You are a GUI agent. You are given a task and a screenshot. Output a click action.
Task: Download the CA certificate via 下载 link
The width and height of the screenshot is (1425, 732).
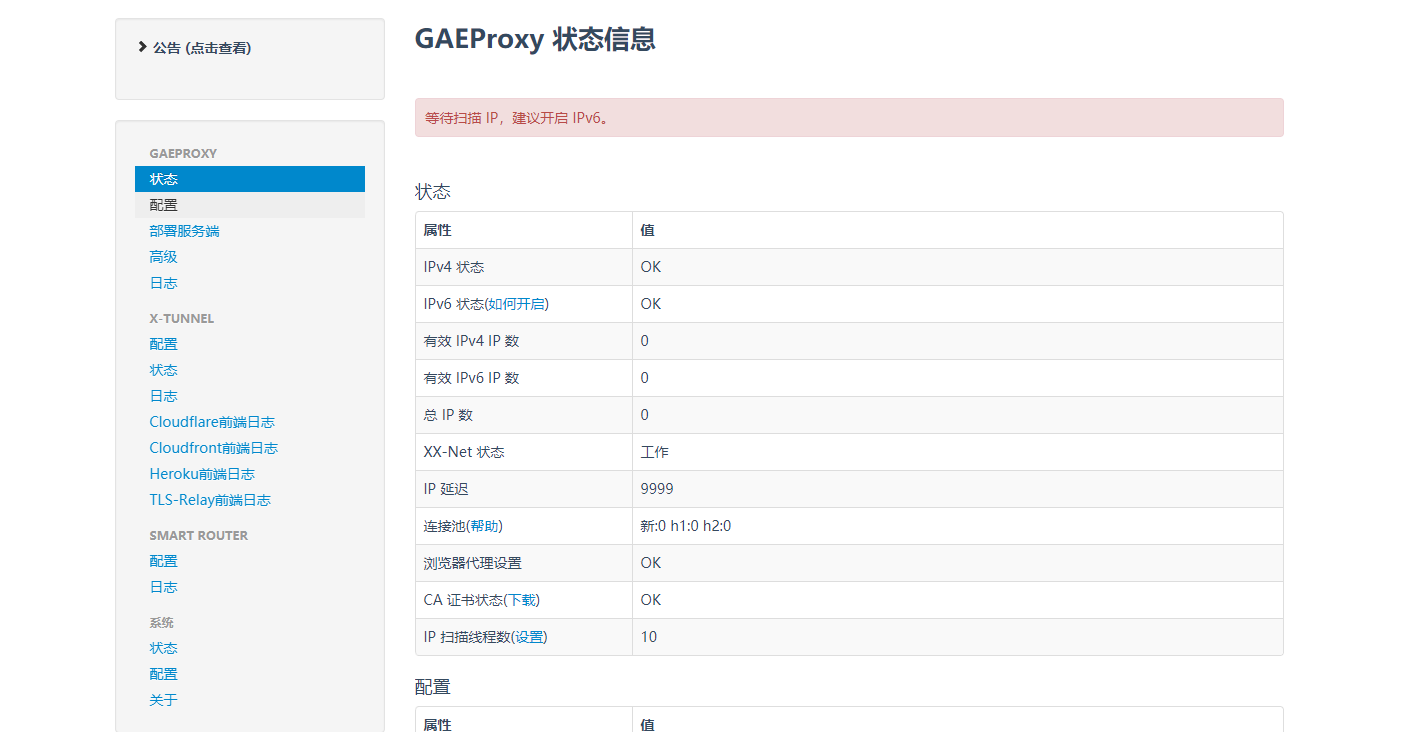click(x=521, y=599)
